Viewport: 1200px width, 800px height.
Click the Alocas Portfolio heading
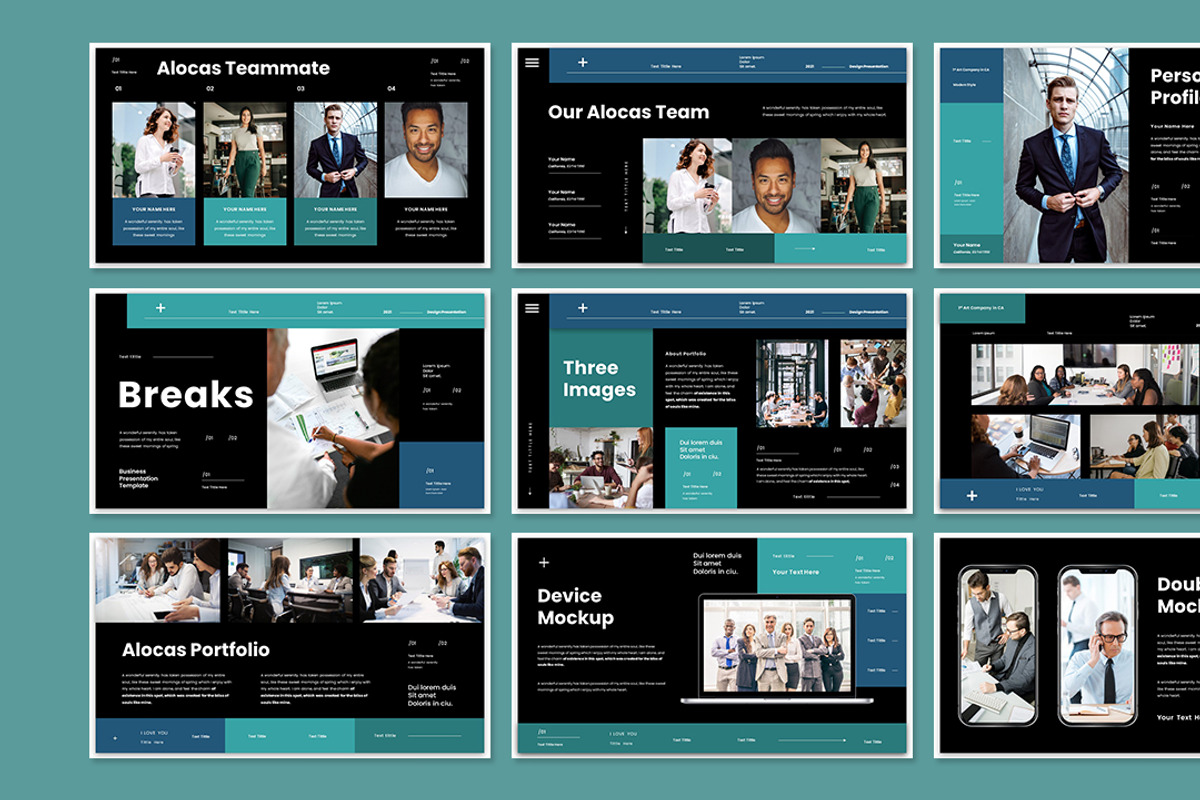196,650
